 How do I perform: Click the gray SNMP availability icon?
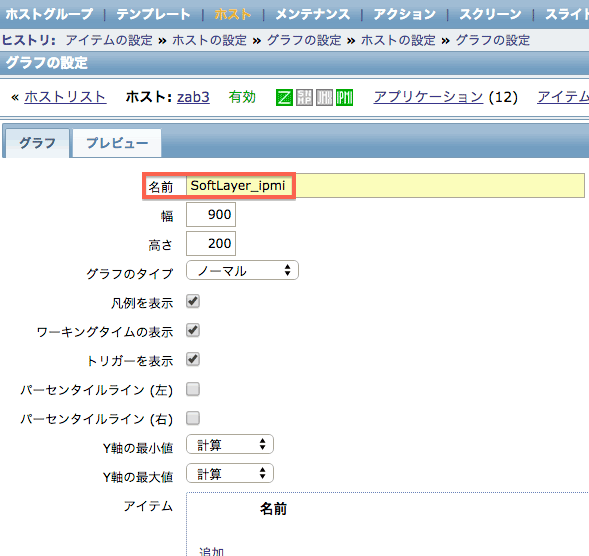[304, 98]
